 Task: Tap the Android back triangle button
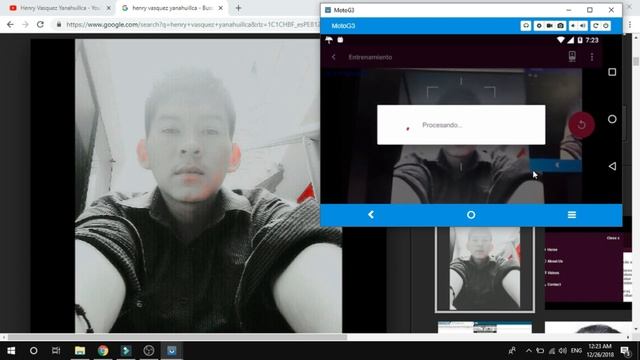click(x=612, y=166)
